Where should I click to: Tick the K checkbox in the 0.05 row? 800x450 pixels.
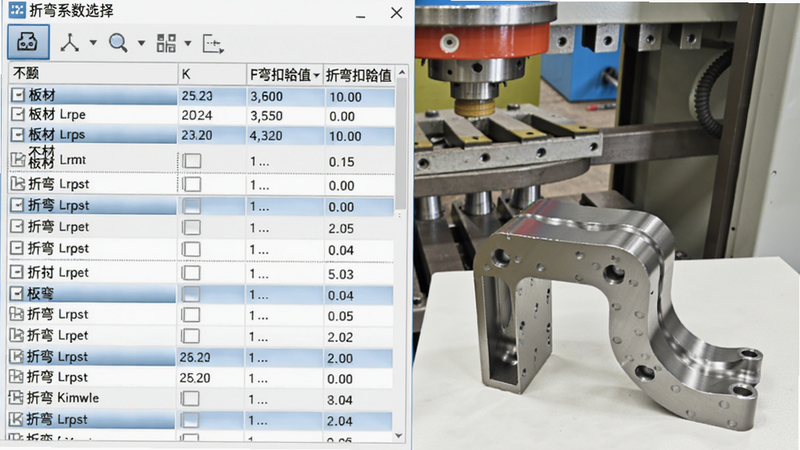pos(191,315)
